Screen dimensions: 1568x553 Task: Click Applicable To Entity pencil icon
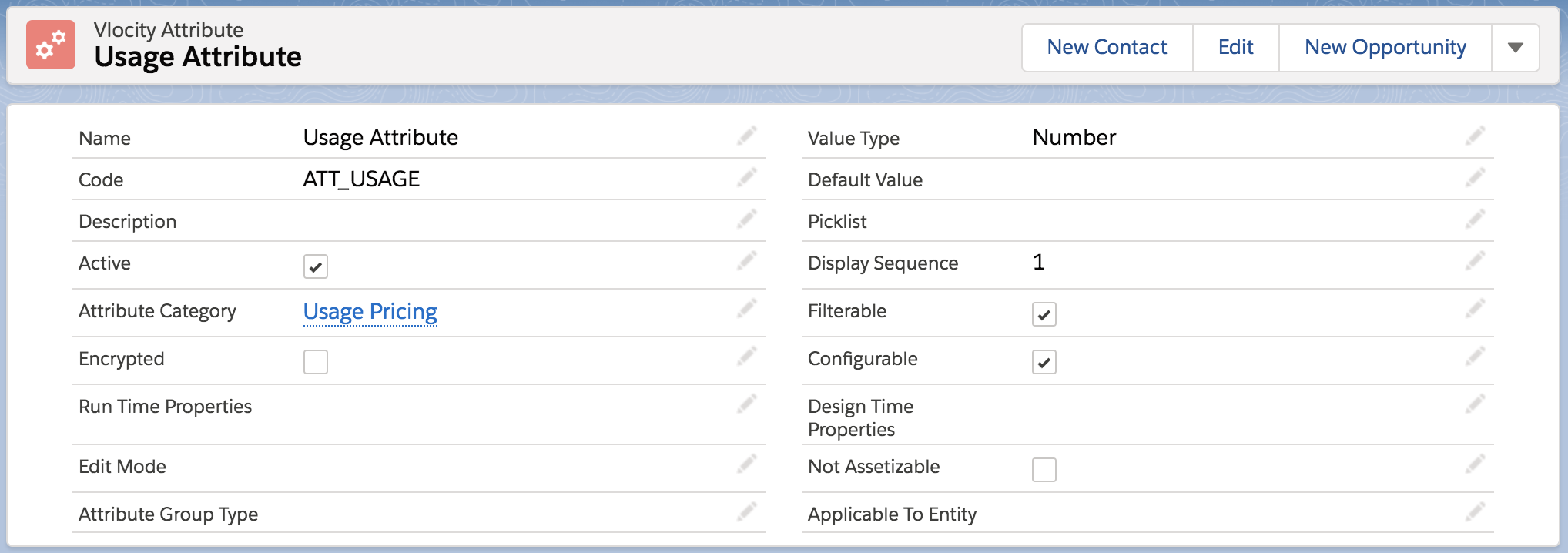pyautogui.click(x=1475, y=512)
